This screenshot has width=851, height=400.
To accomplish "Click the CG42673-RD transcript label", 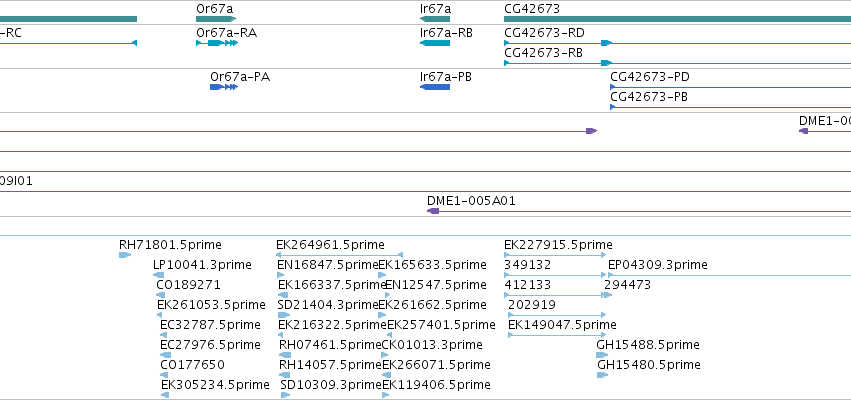I will (x=544, y=33).
